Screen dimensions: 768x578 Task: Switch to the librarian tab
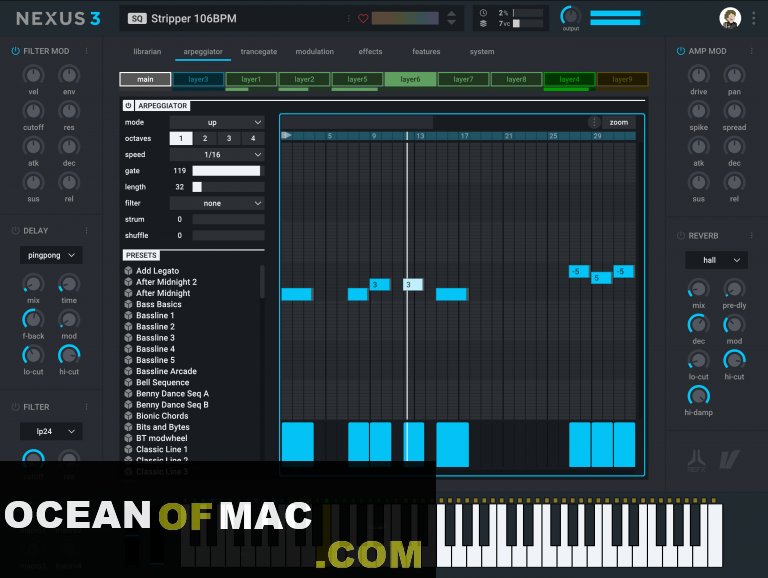(147, 51)
